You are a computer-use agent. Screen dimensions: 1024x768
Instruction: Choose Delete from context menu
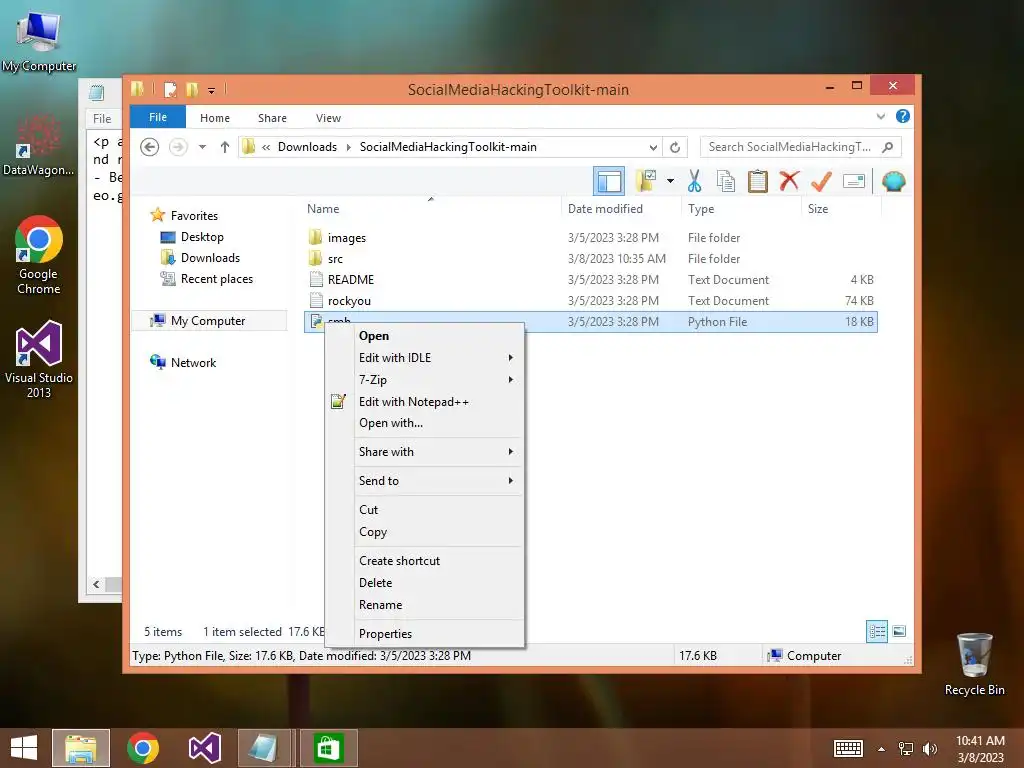pyautogui.click(x=424, y=583)
